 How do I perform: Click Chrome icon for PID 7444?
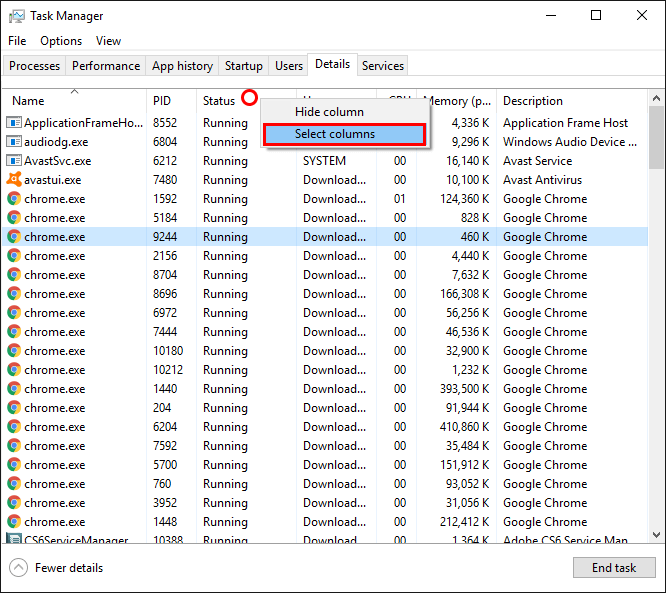(14, 331)
